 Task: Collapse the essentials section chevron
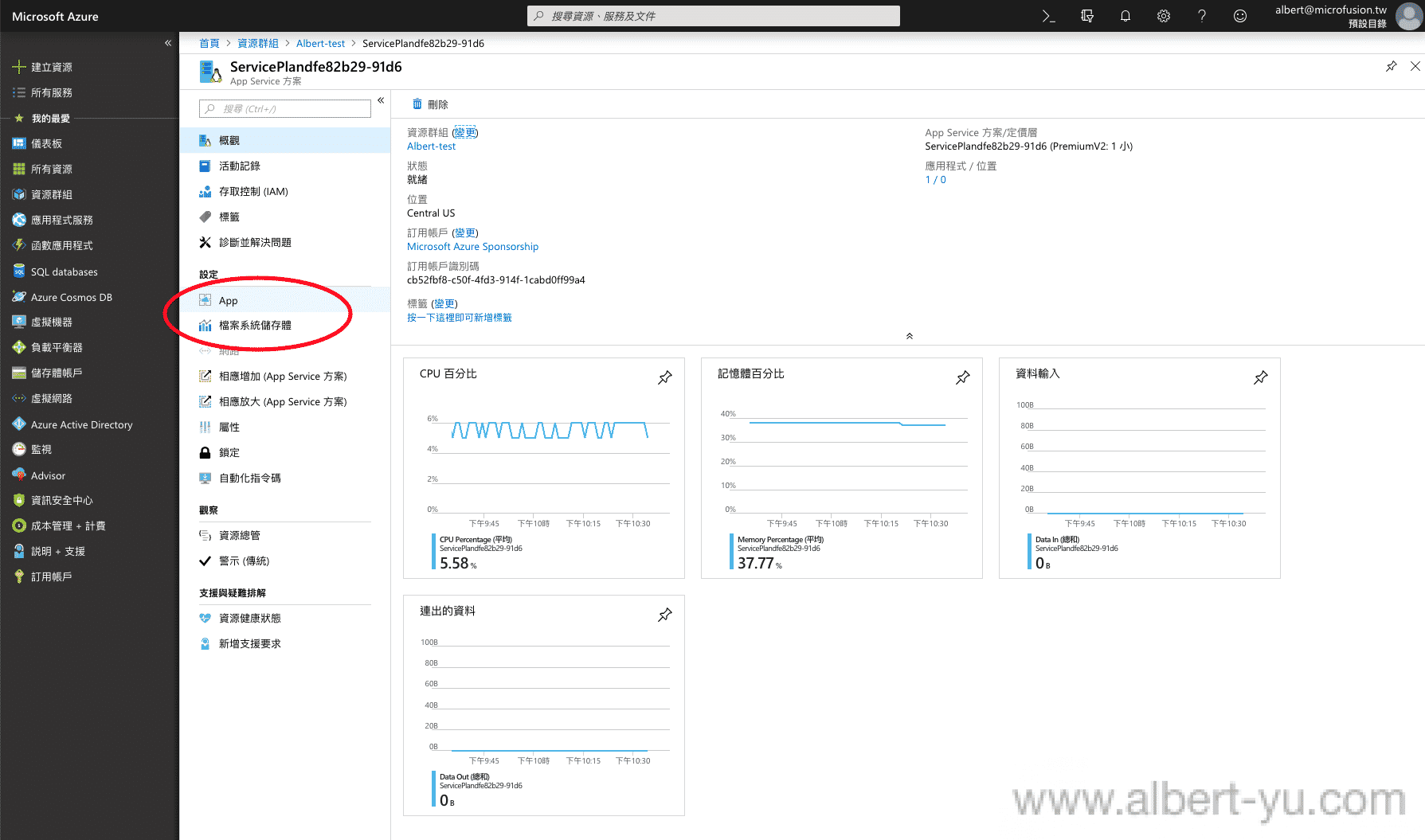coord(909,336)
